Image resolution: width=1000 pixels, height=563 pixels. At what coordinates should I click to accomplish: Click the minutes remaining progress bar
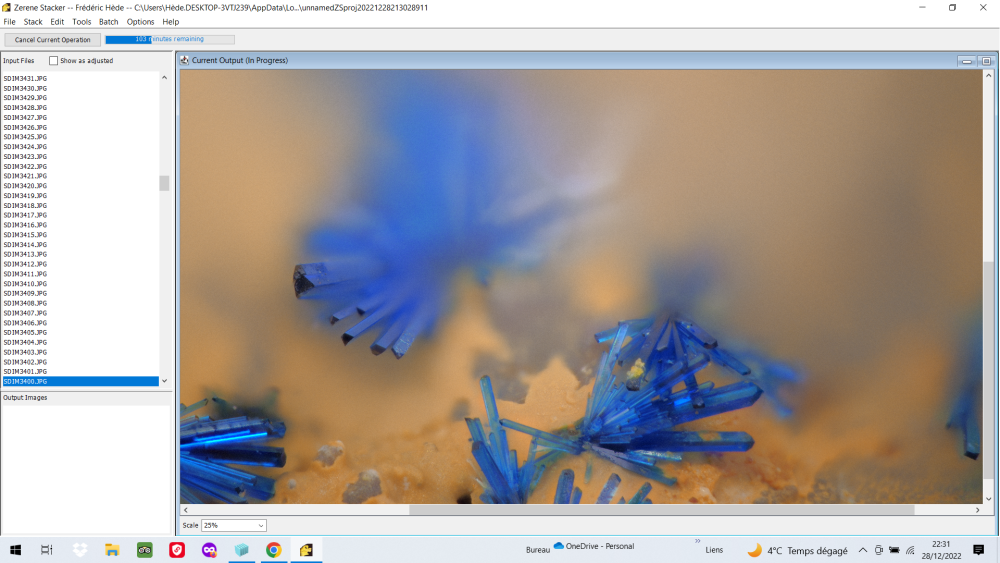(x=170, y=40)
